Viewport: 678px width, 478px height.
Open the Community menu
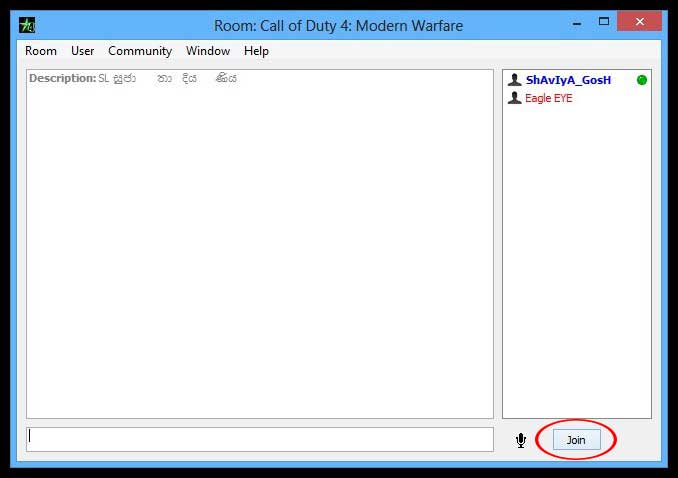pyautogui.click(x=140, y=51)
